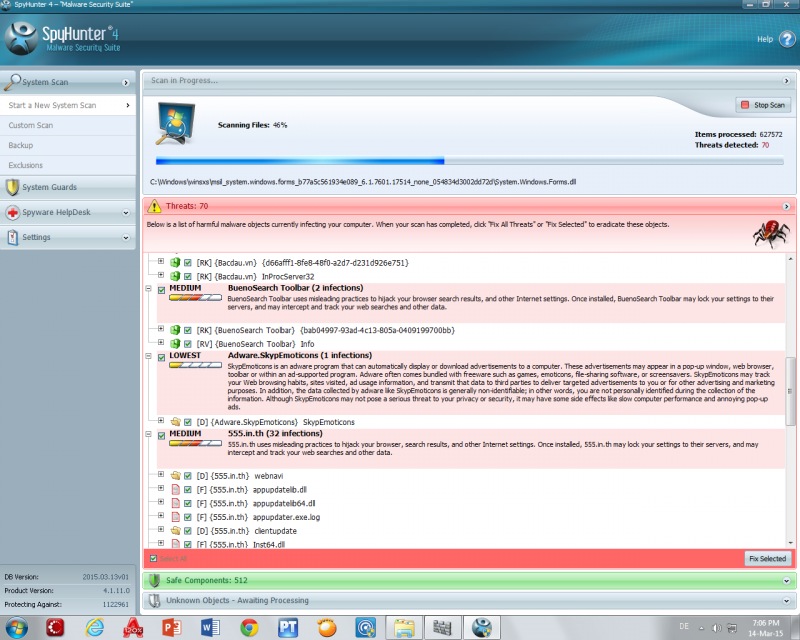Open the System Scan menu
800x640 pixels.
coord(68,82)
